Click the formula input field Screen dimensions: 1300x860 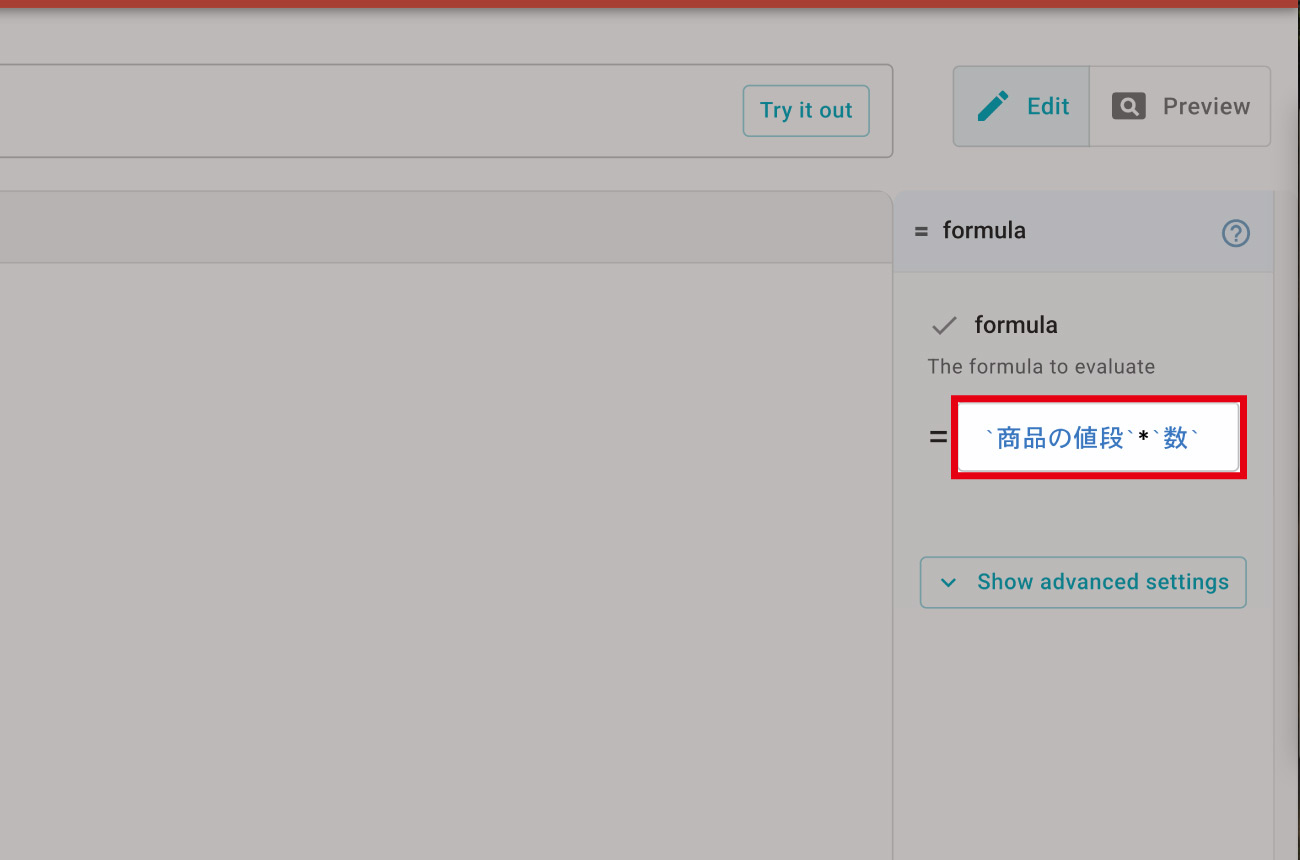[1098, 438]
